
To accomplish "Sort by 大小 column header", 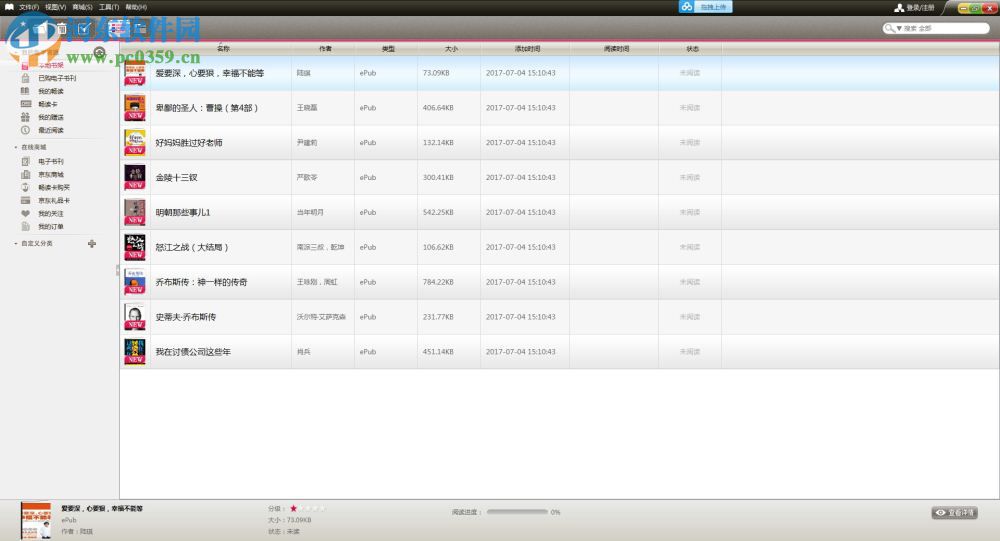I will coord(451,48).
